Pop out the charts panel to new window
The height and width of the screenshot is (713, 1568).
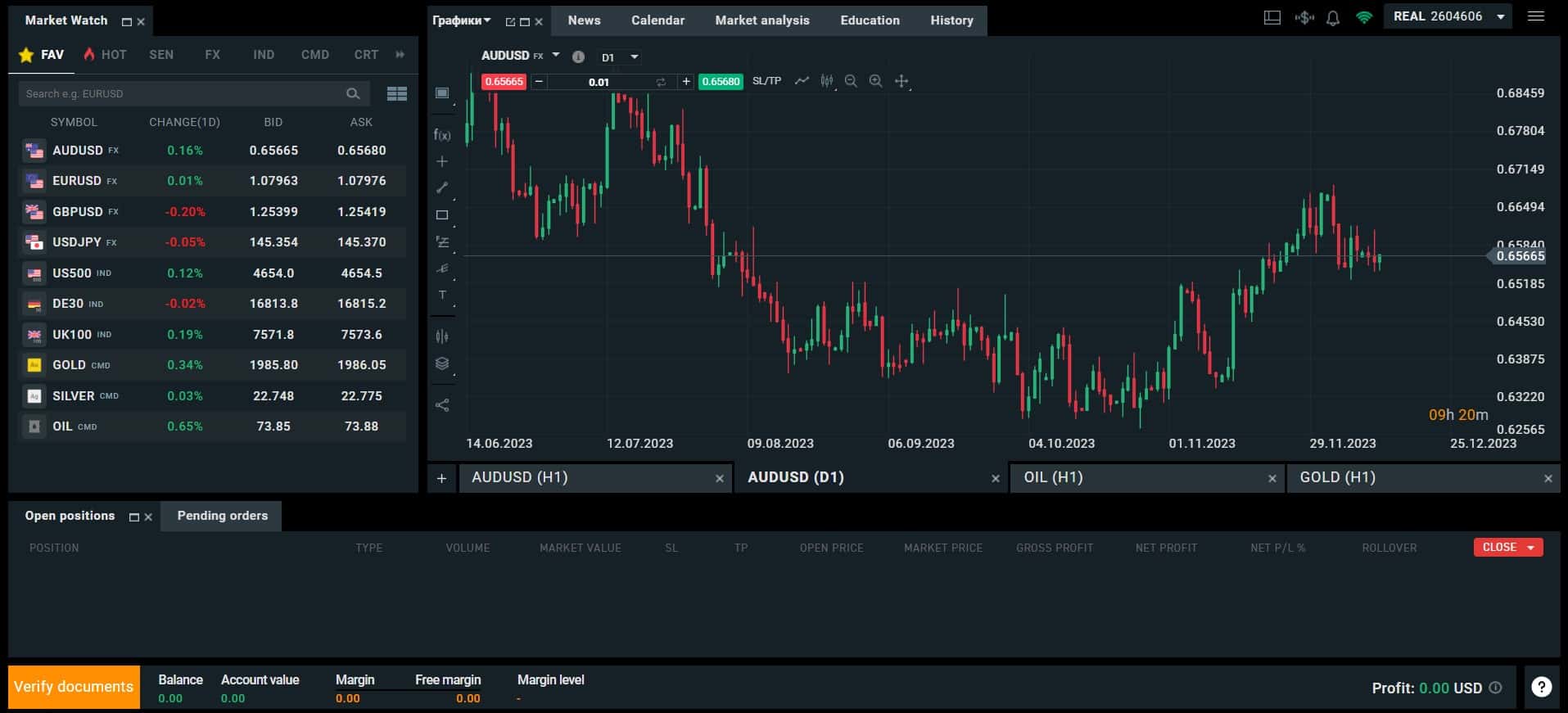(x=510, y=22)
